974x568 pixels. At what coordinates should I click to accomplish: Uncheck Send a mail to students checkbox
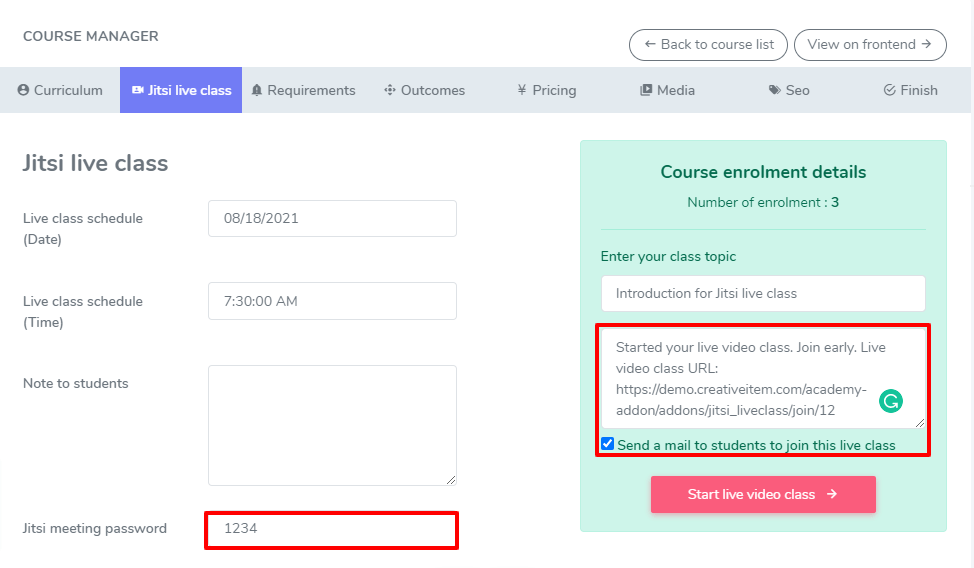608,444
